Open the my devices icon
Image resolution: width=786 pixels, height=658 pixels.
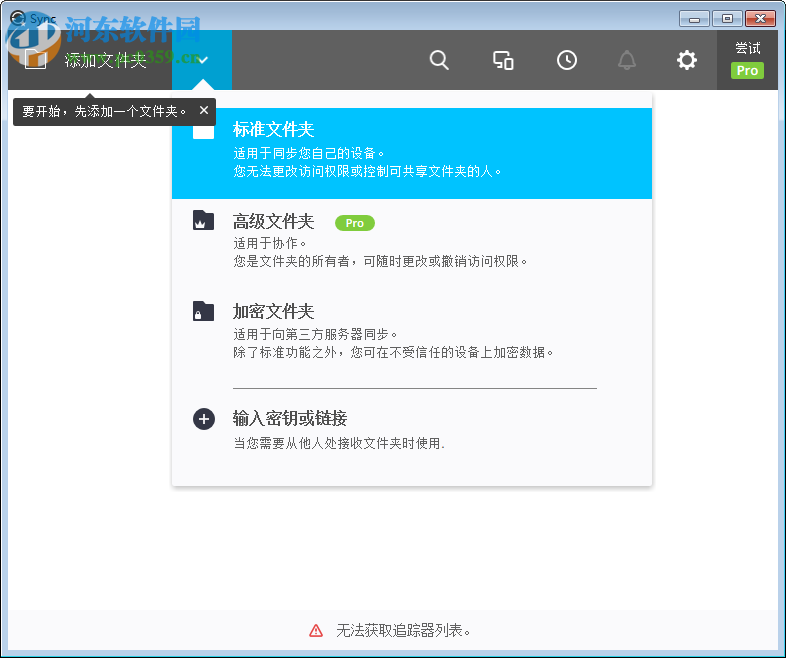pos(503,60)
